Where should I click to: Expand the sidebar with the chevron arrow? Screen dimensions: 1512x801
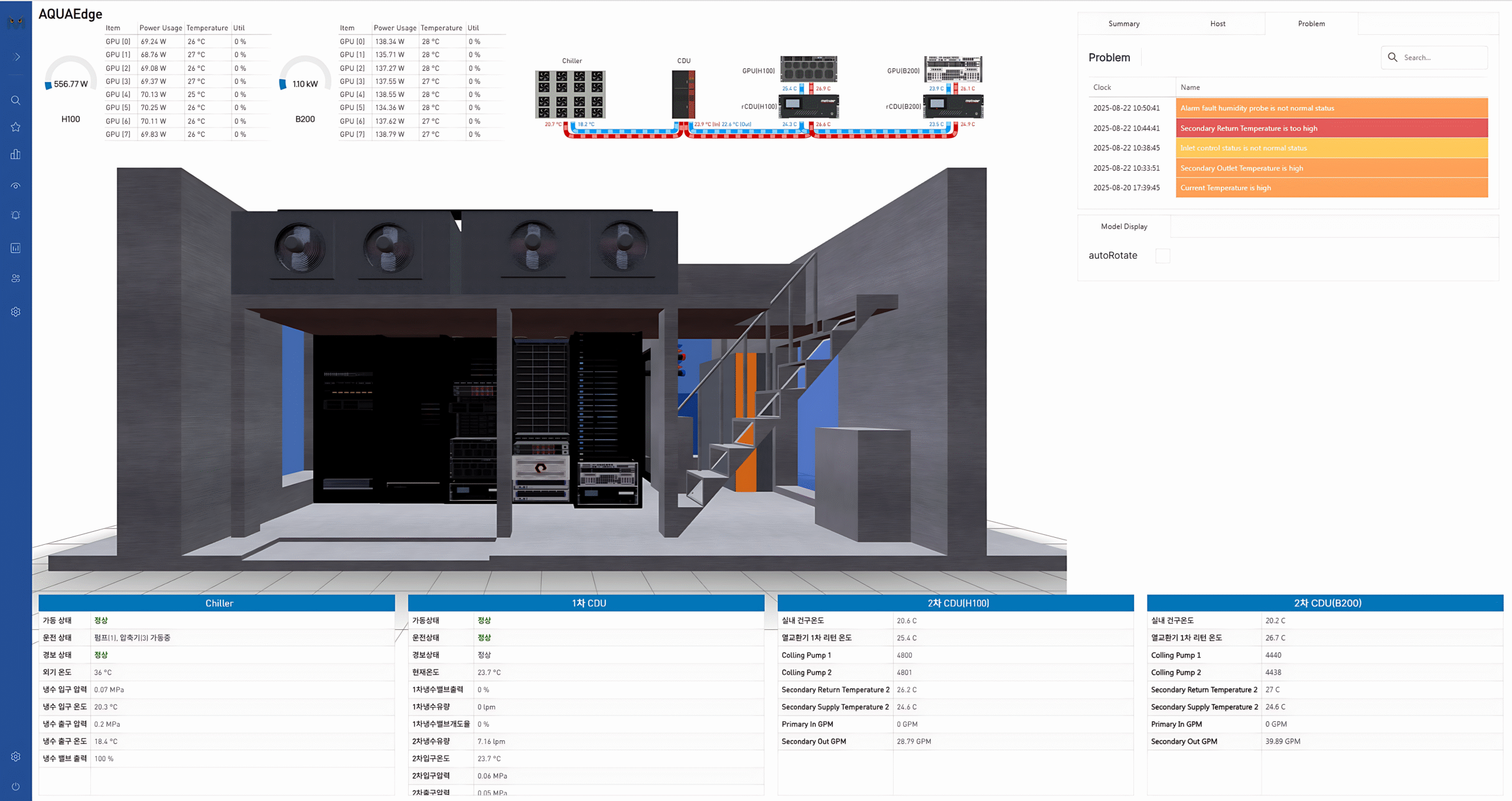(x=17, y=57)
